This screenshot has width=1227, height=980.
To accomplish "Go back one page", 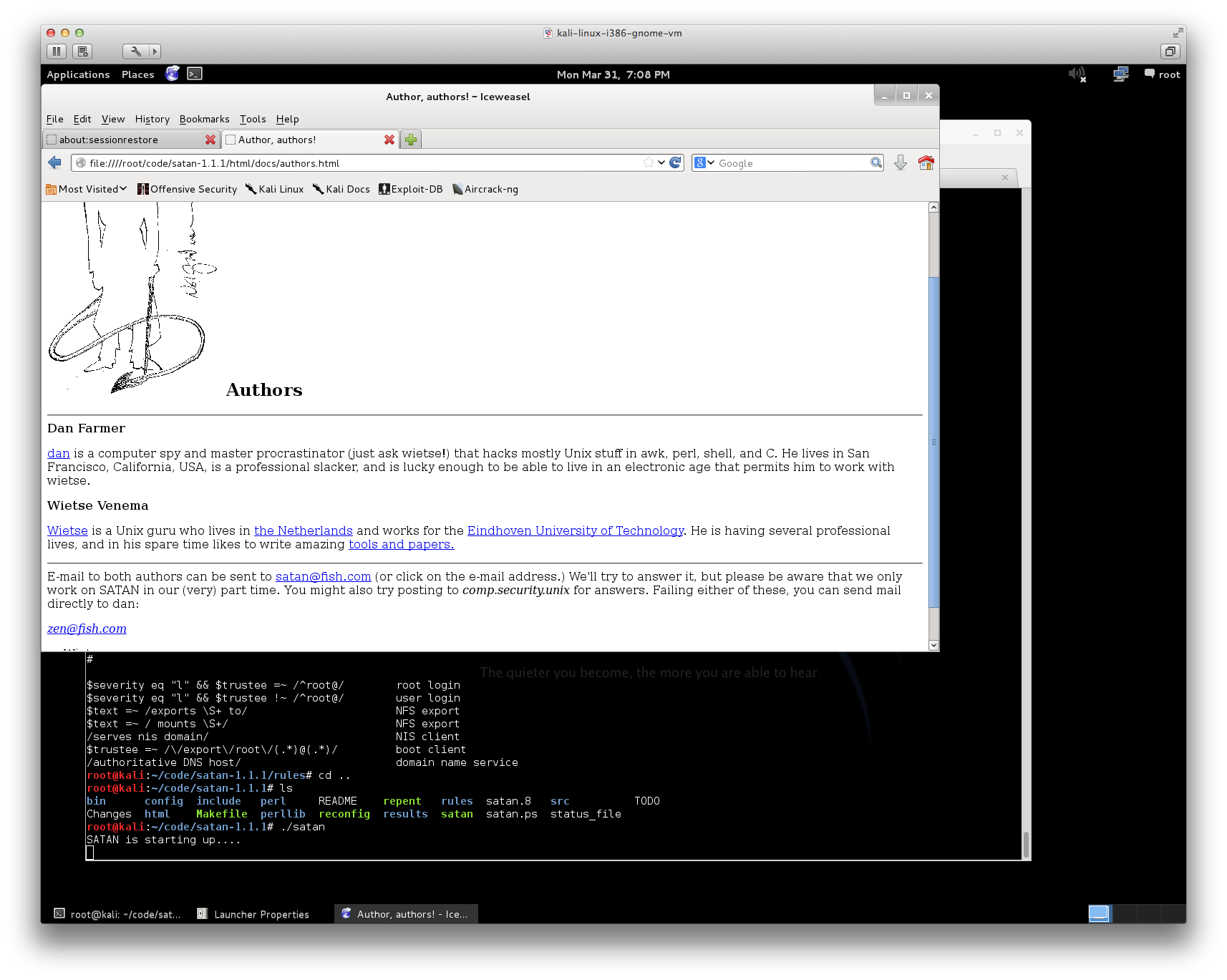I will (x=55, y=162).
